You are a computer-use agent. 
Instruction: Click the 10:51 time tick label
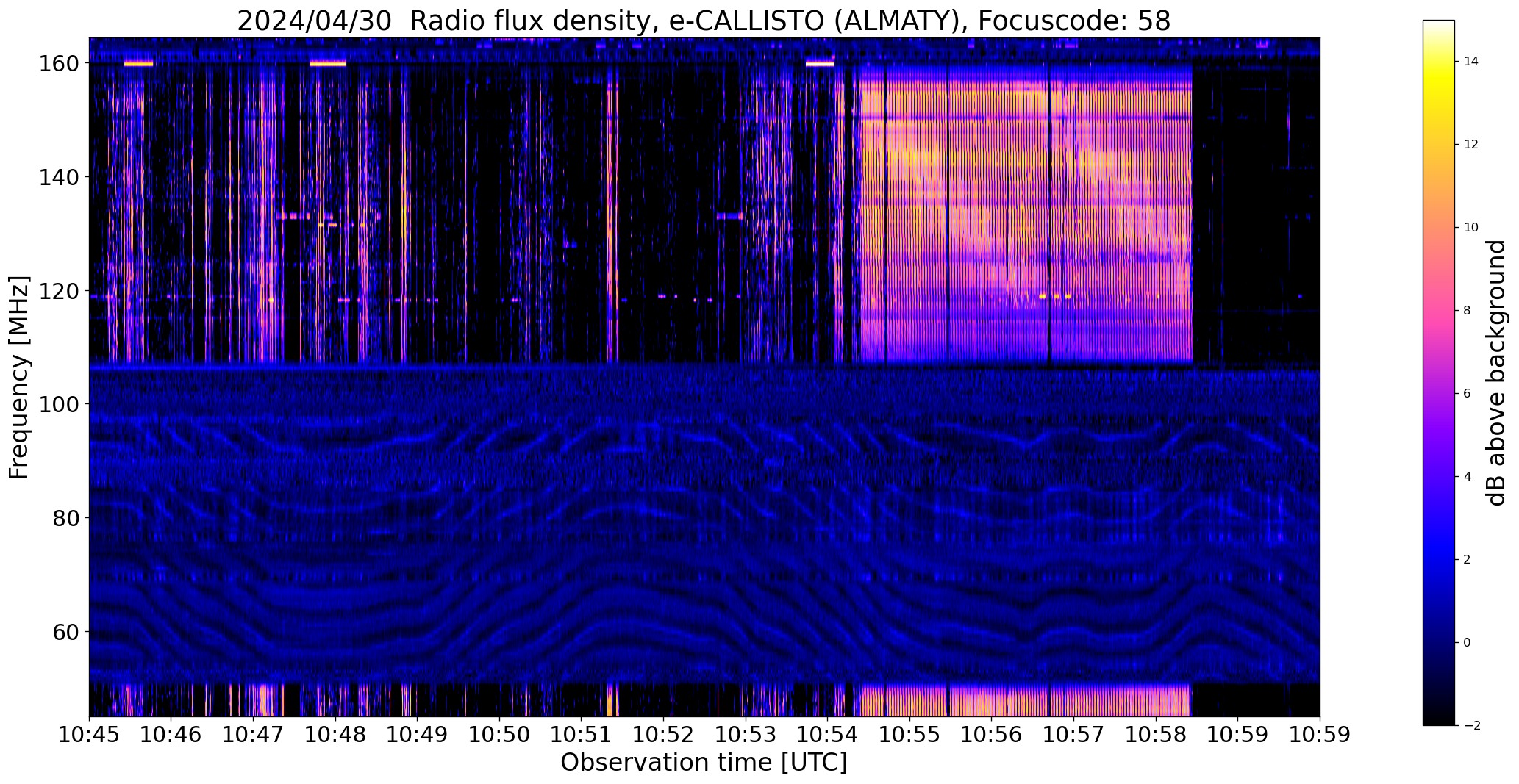(x=582, y=734)
